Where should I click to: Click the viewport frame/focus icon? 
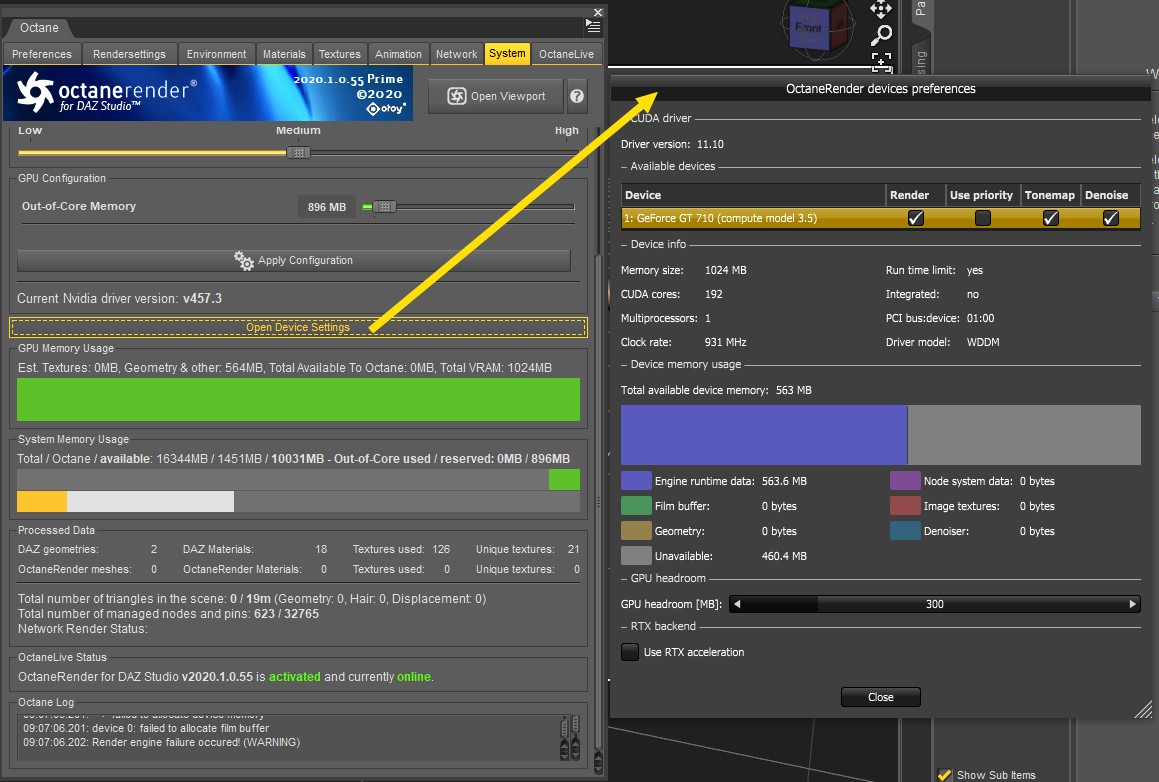tap(881, 61)
